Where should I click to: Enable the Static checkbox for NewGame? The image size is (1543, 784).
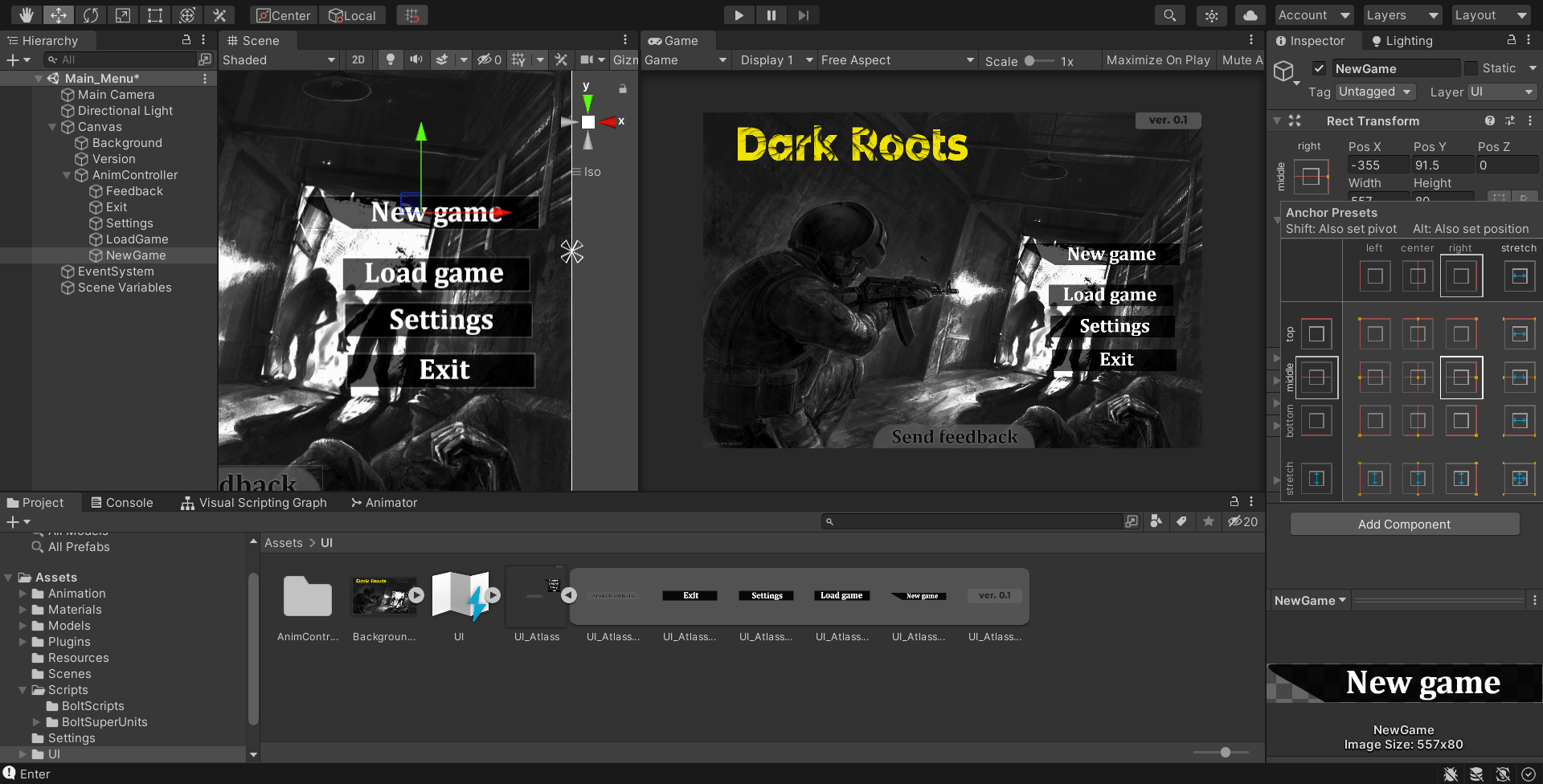[1471, 68]
